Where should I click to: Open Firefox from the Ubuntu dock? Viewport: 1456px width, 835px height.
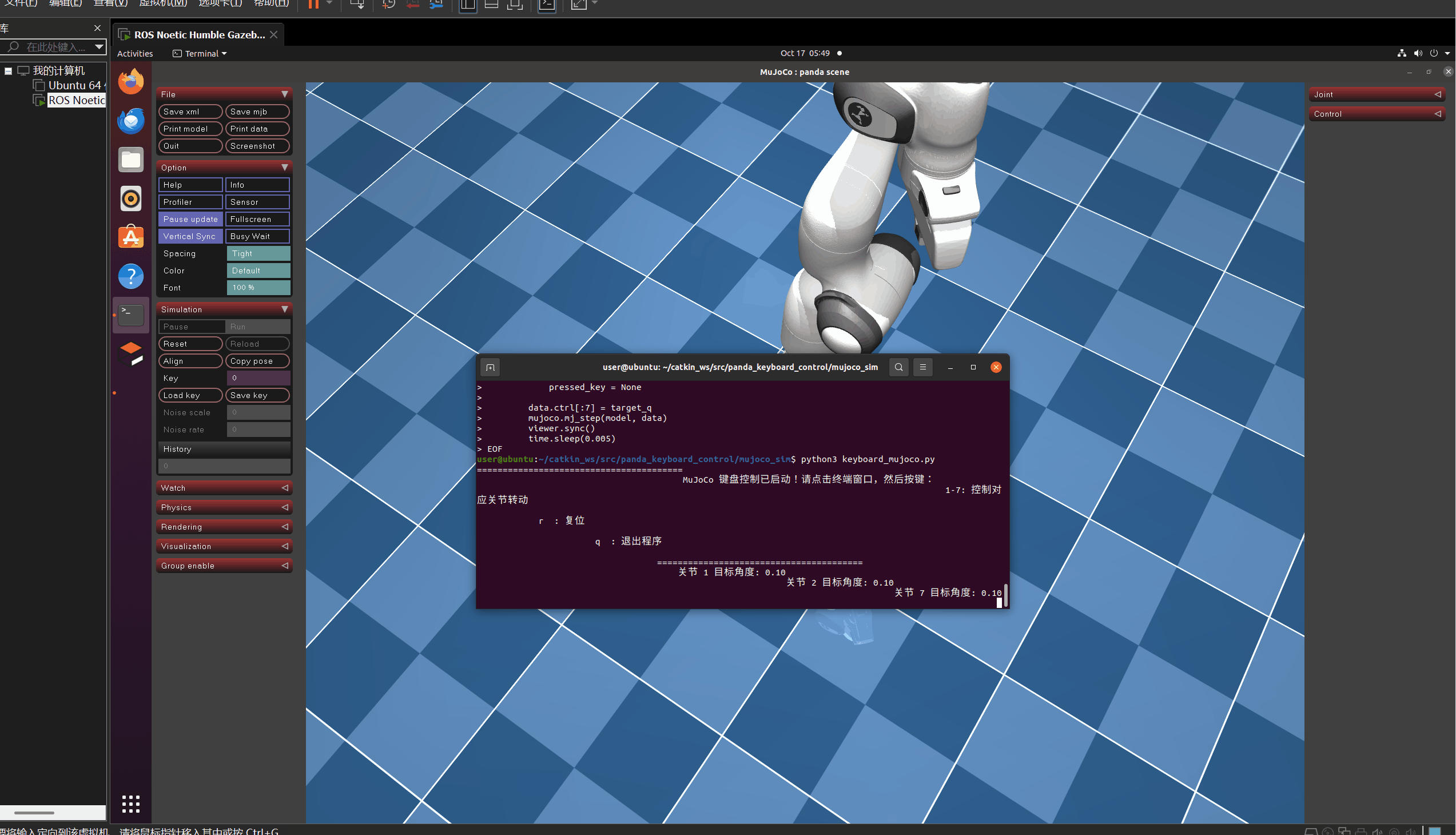tap(131, 81)
